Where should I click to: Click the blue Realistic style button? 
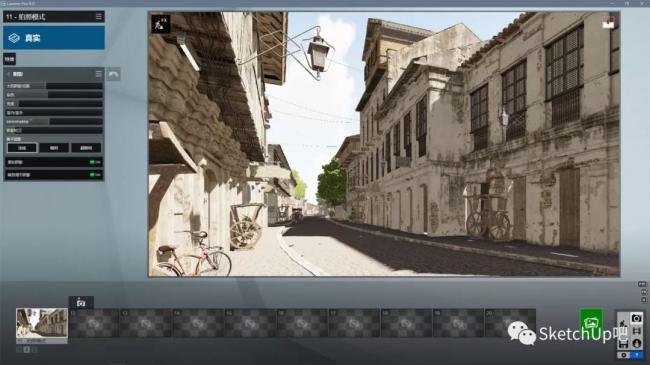pyautogui.click(x=54, y=38)
